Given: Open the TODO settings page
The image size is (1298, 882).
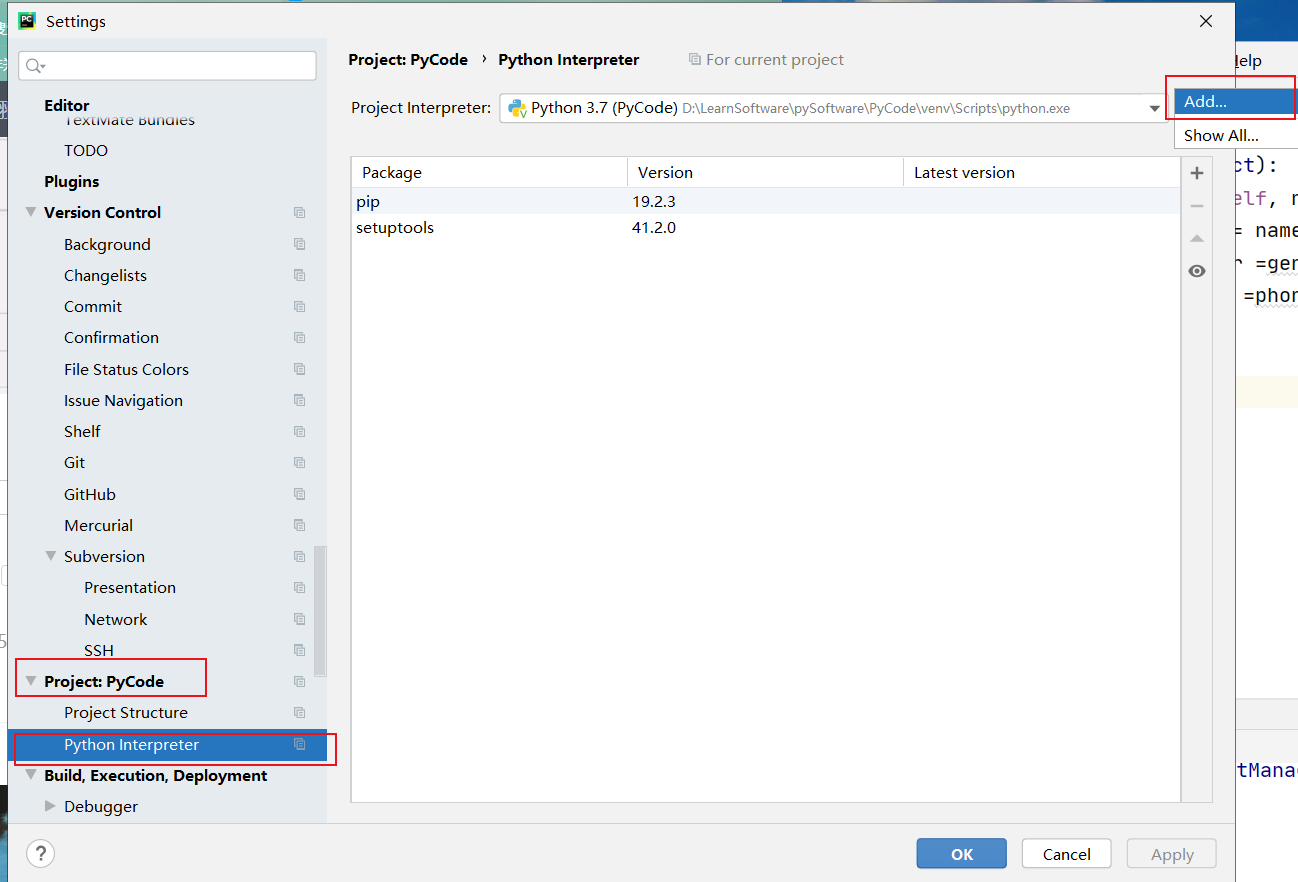Looking at the screenshot, I should [86, 150].
